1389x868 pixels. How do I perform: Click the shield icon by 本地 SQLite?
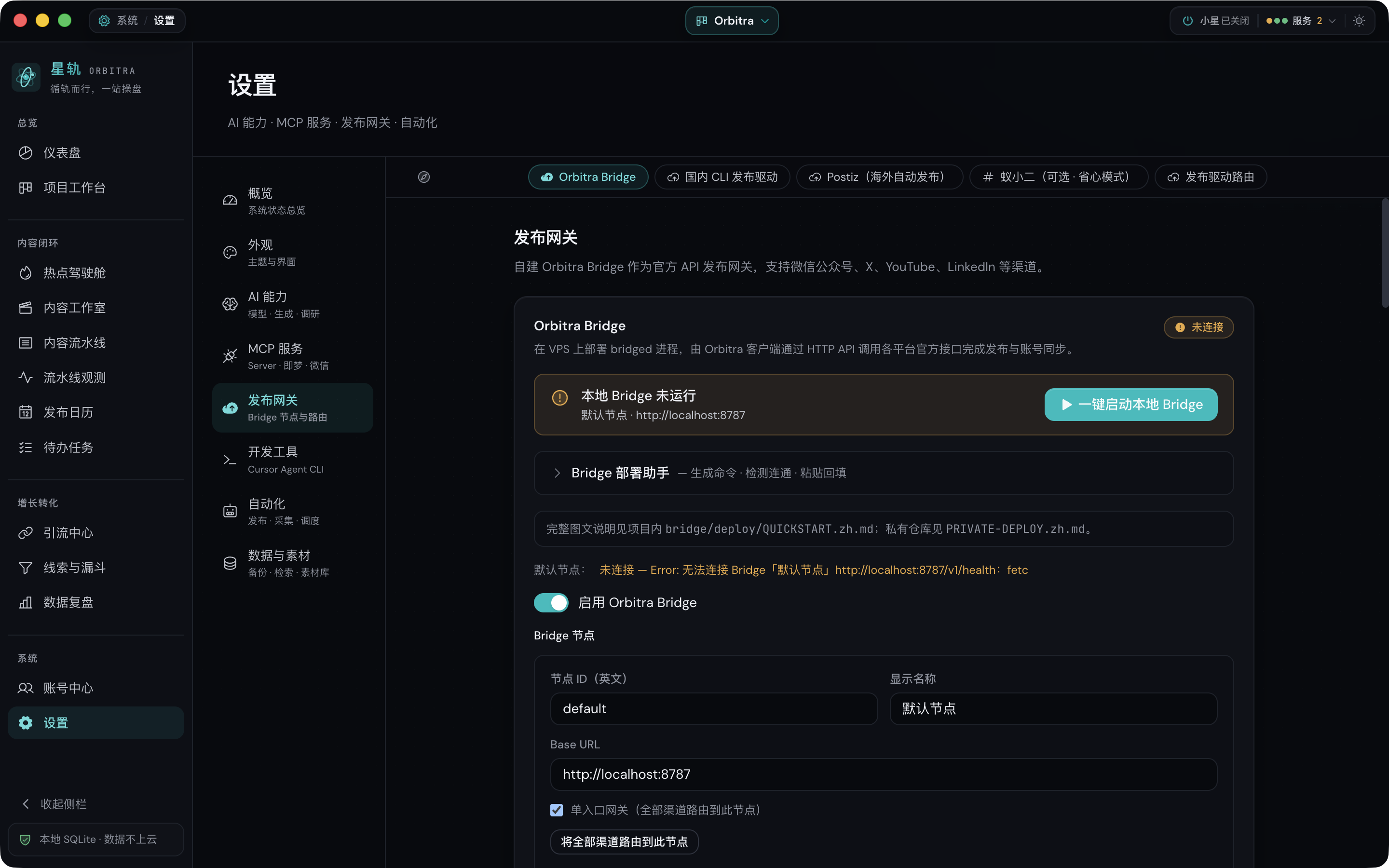click(x=25, y=839)
